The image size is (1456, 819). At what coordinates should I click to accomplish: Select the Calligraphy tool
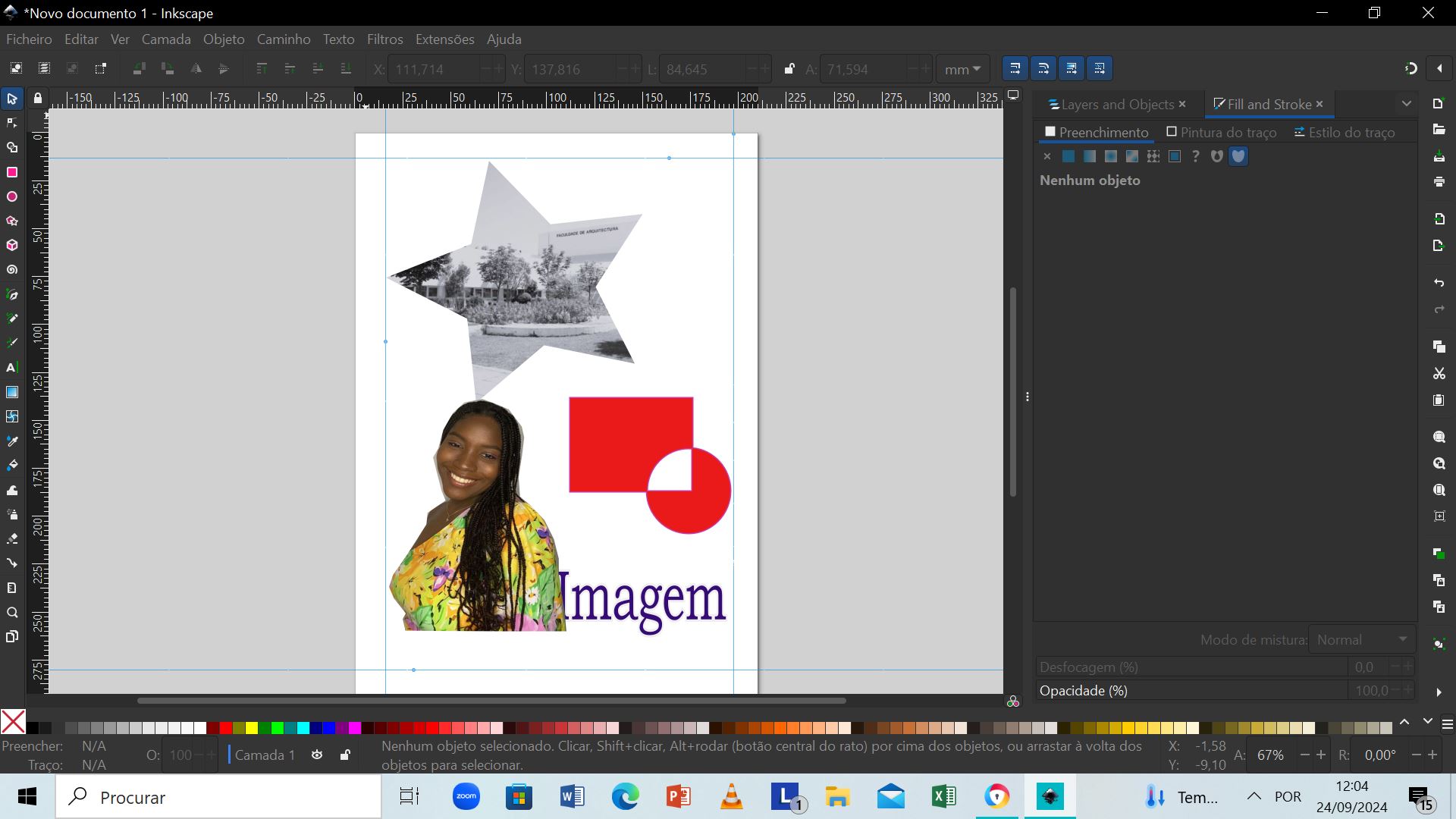(x=12, y=343)
